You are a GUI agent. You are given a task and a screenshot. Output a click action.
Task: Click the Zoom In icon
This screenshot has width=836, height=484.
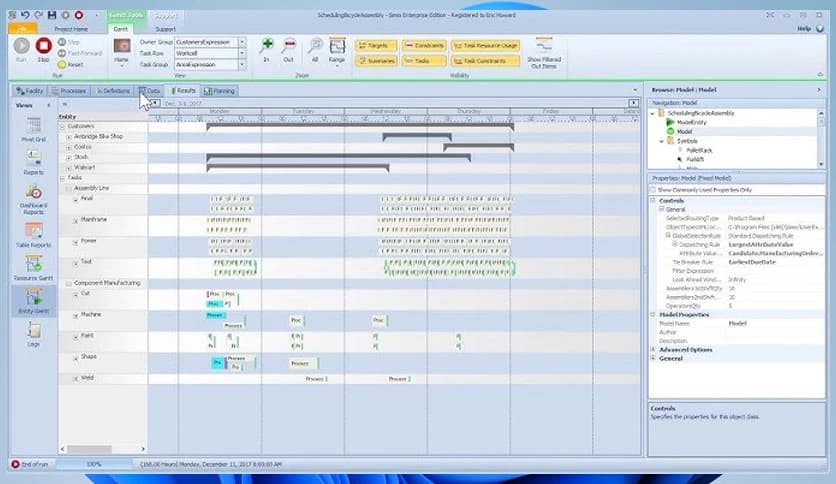[267, 46]
